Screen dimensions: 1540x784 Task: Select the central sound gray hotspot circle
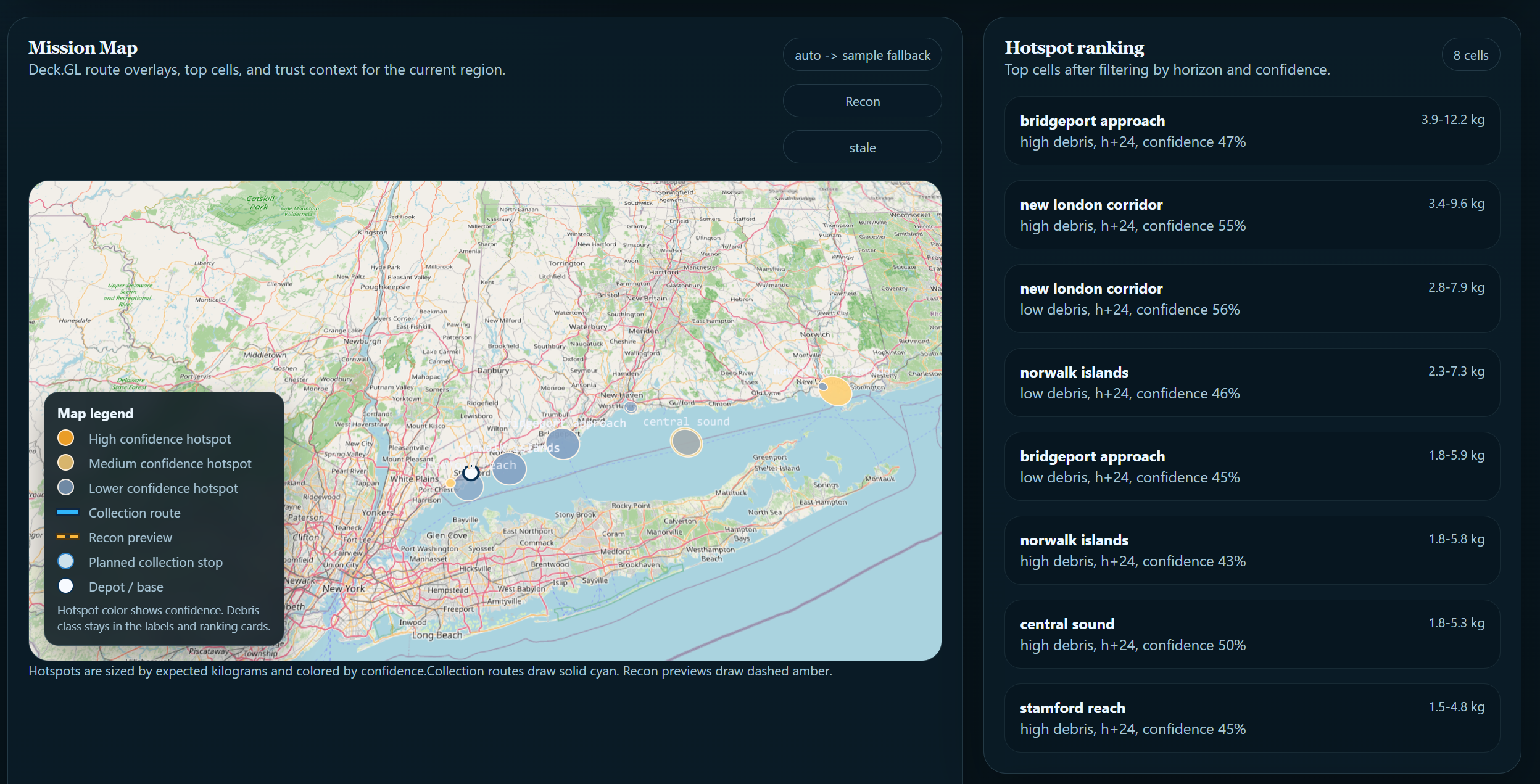pos(686,442)
